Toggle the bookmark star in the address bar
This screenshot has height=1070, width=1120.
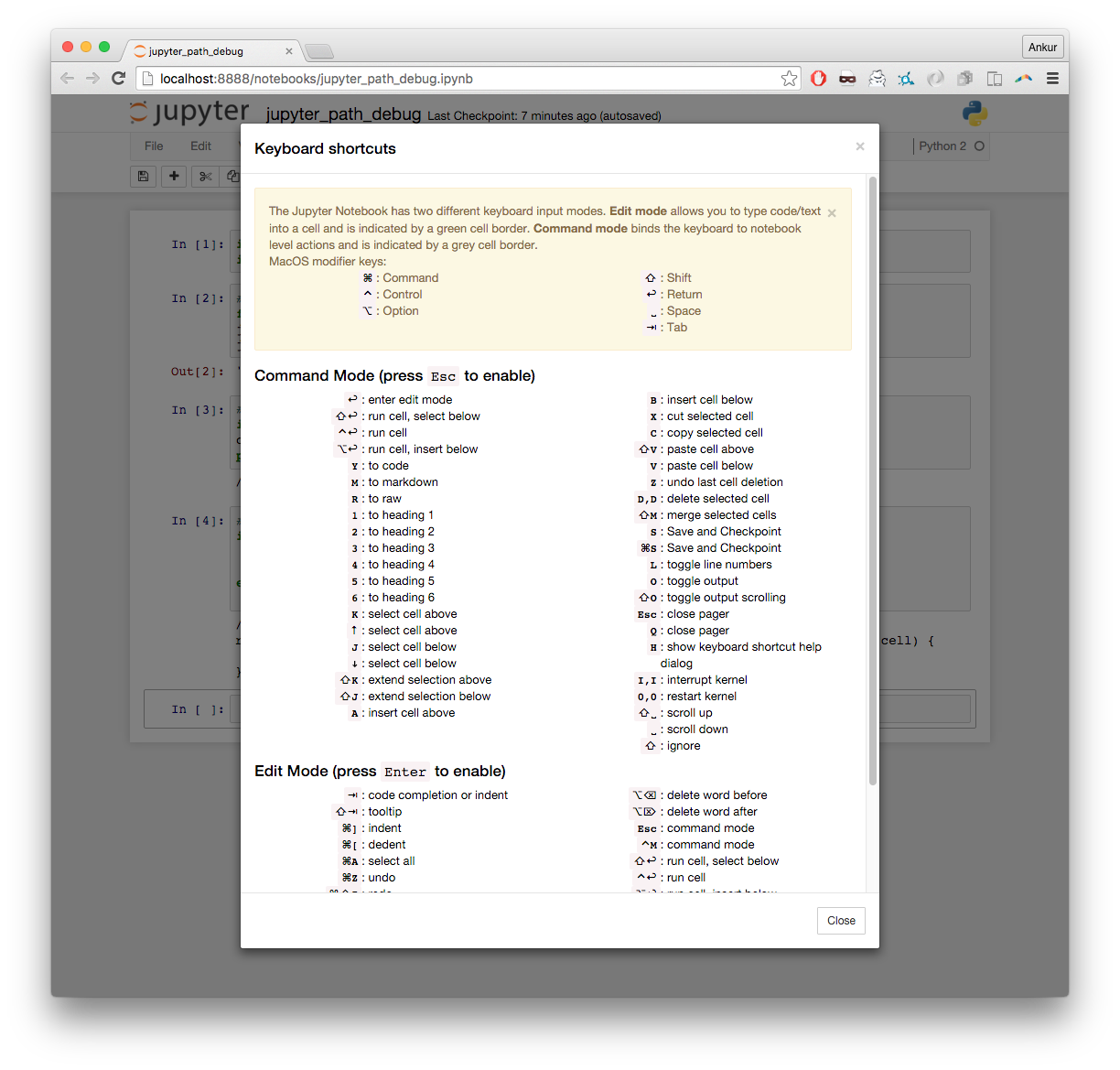pyautogui.click(x=789, y=78)
